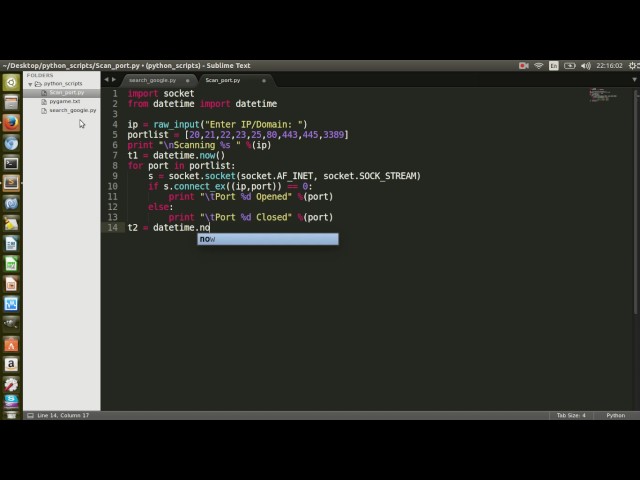The height and width of the screenshot is (480, 640).
Task: Click socket.SOCK_STREAM on line 9
Action: coord(372,176)
